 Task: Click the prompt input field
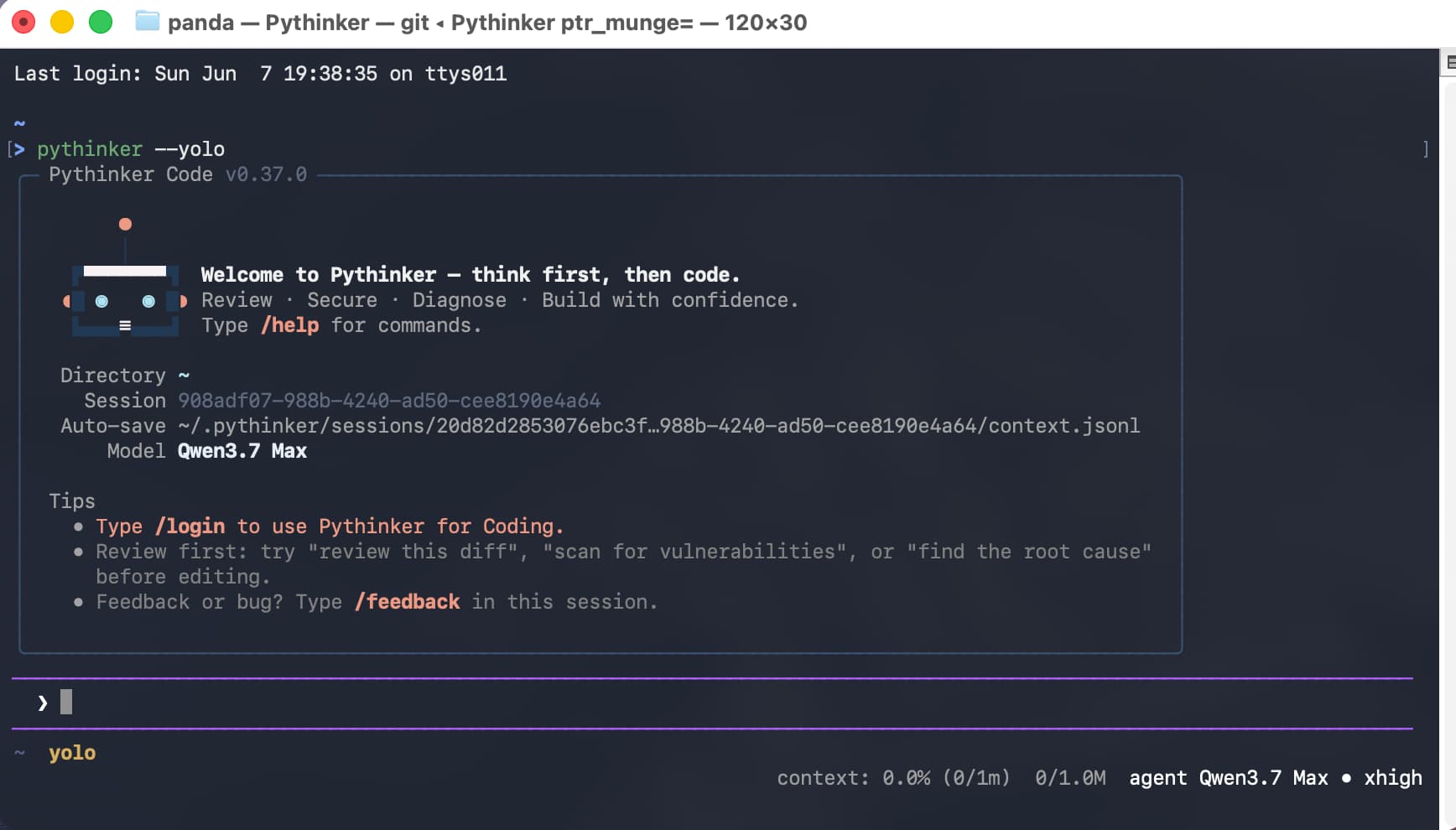[713, 703]
